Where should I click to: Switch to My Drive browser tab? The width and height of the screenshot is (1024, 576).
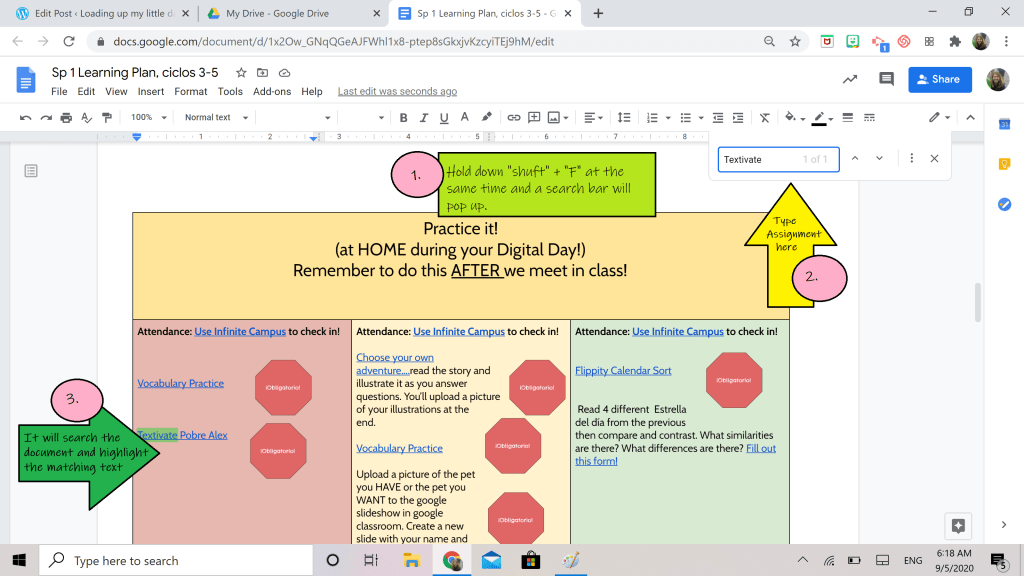pyautogui.click(x=288, y=14)
